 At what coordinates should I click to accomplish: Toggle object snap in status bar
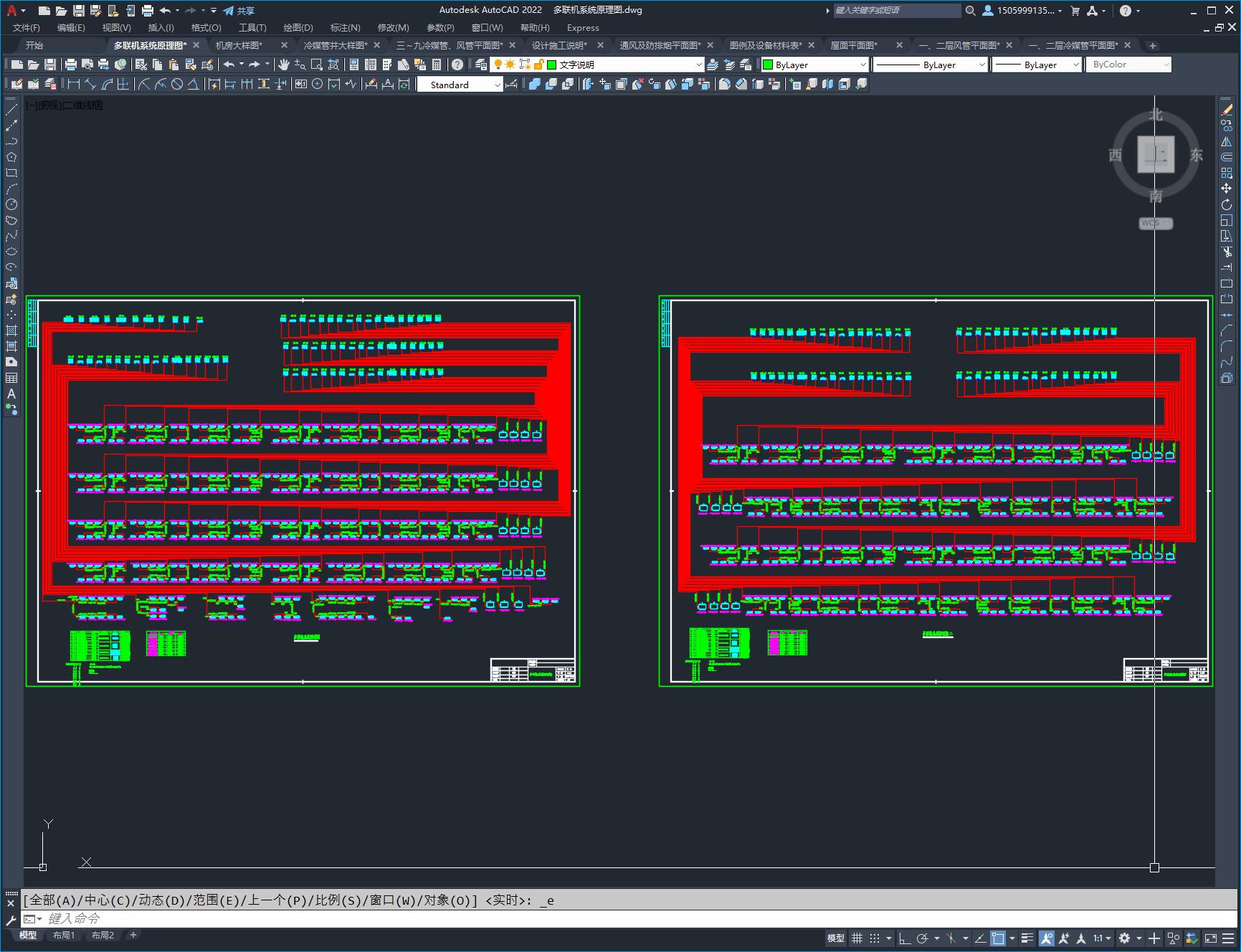pyautogui.click(x=998, y=938)
